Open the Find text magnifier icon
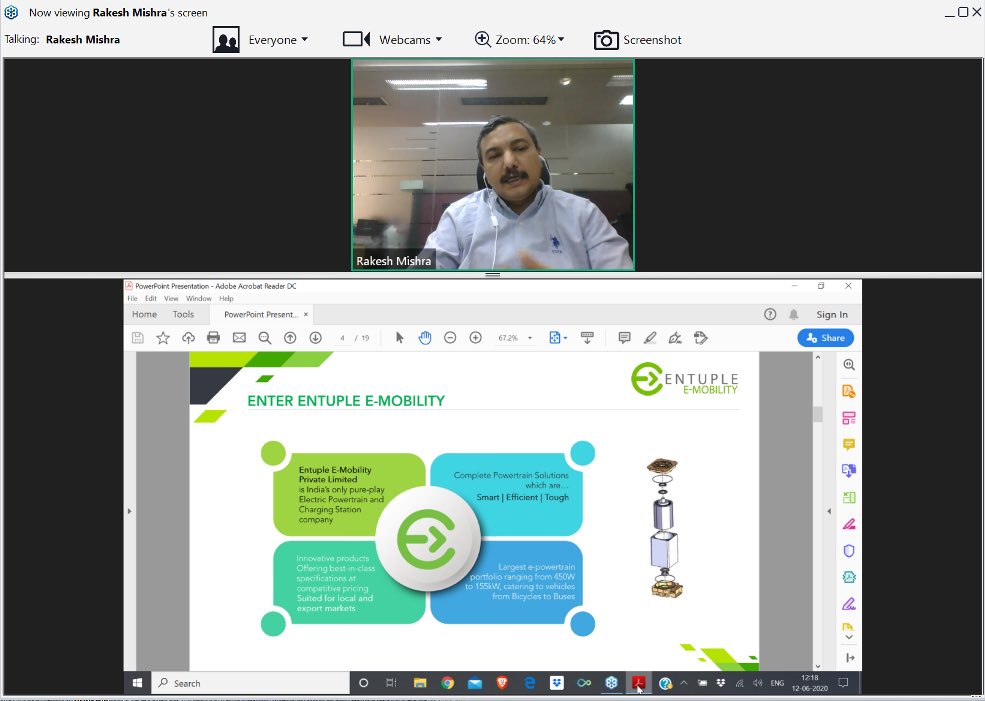The width and height of the screenshot is (985, 701). (x=264, y=338)
